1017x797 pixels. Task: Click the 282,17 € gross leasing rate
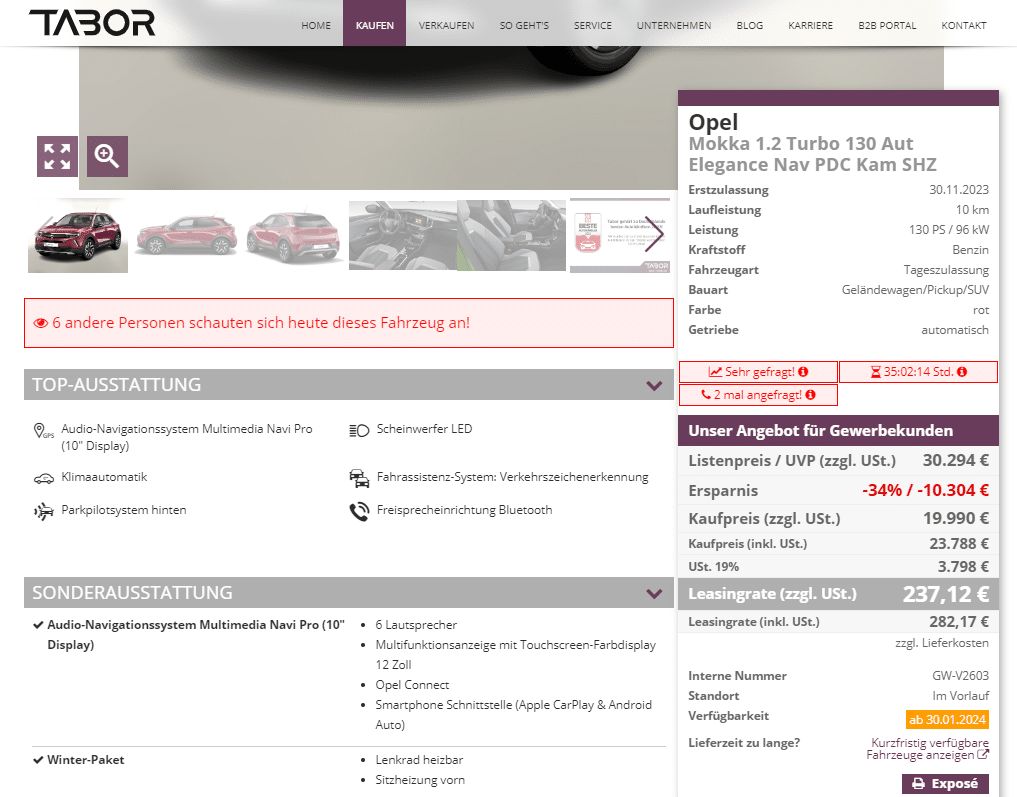tap(959, 622)
